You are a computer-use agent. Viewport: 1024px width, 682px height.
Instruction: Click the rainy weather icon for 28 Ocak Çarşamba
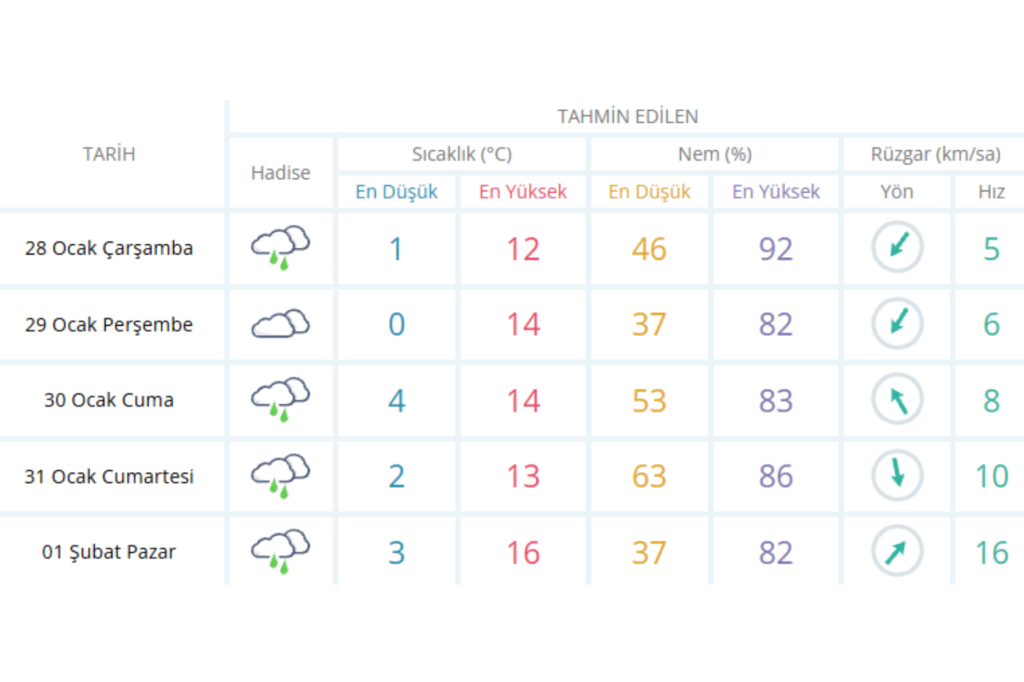[280, 248]
